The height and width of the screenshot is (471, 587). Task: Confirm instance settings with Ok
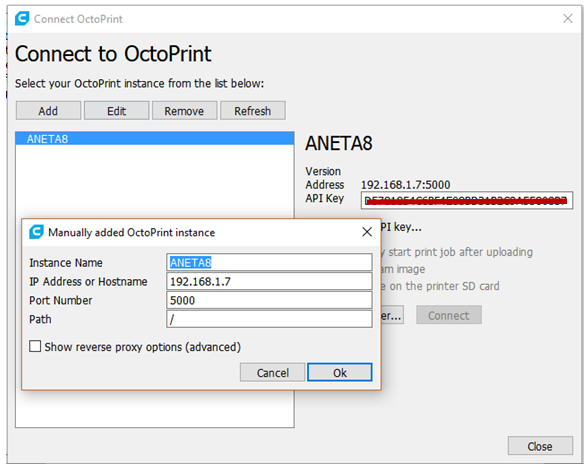pos(340,373)
